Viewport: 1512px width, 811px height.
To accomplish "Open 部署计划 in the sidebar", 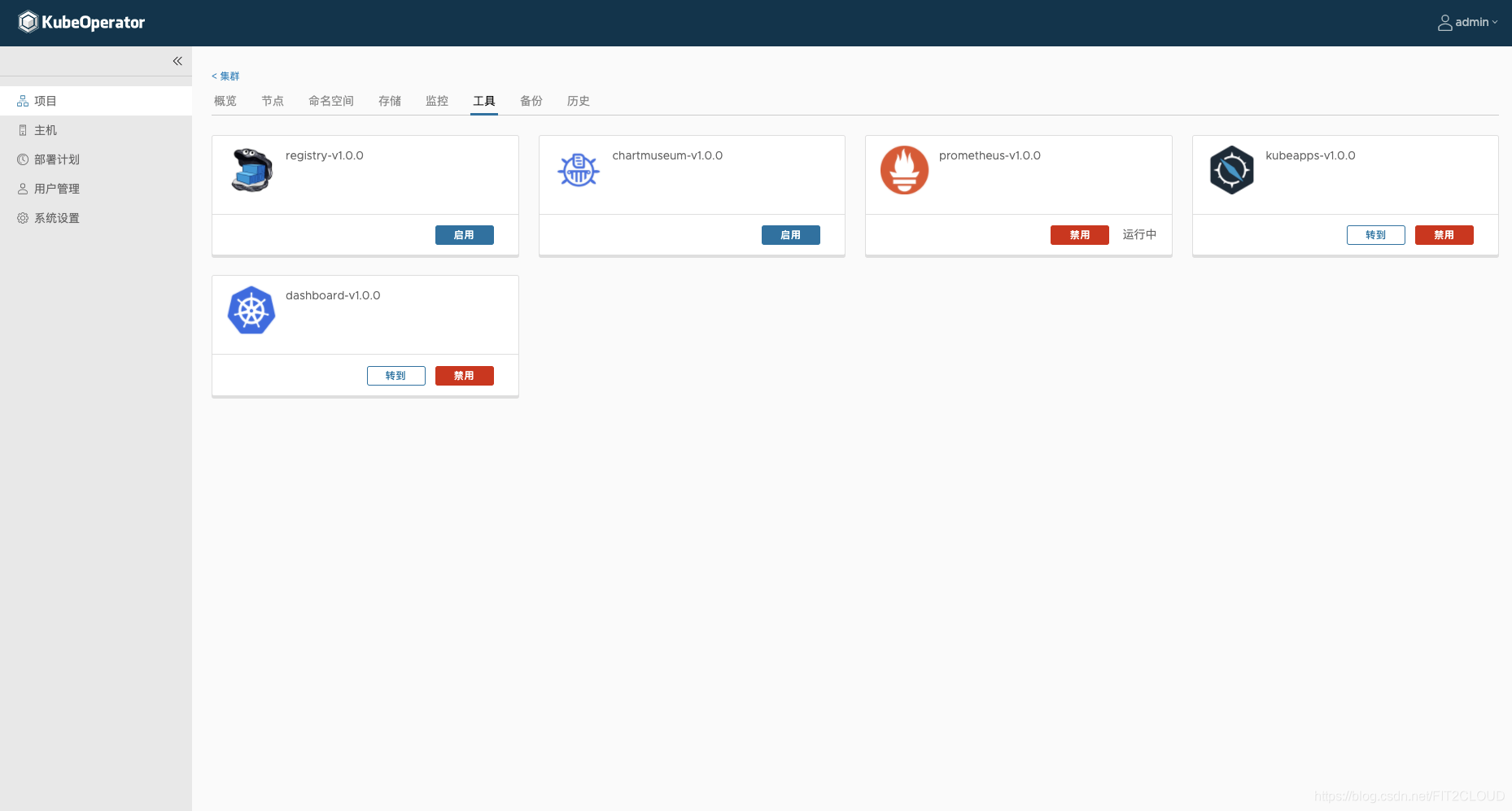I will [96, 159].
